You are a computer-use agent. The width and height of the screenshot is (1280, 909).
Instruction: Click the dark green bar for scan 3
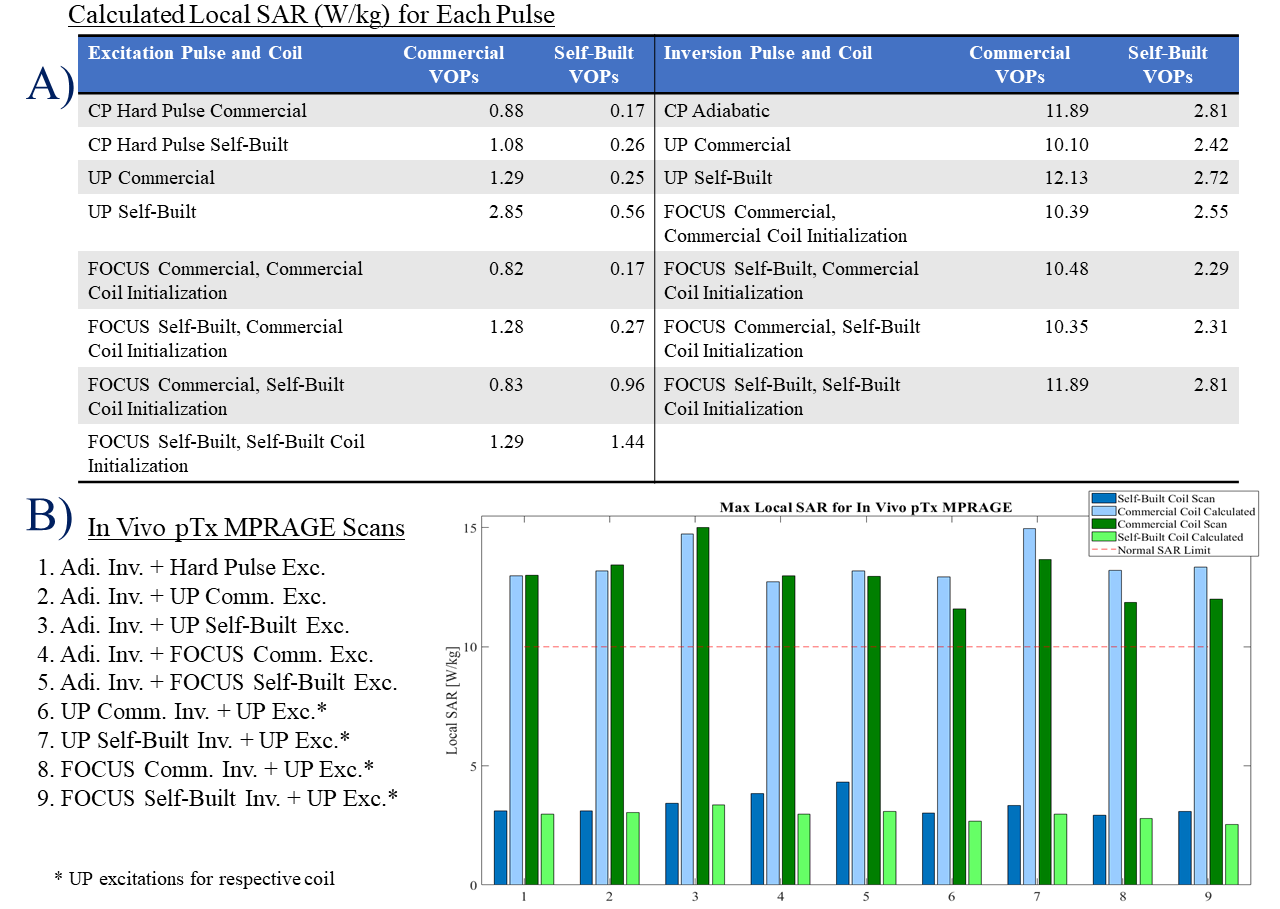[702, 706]
